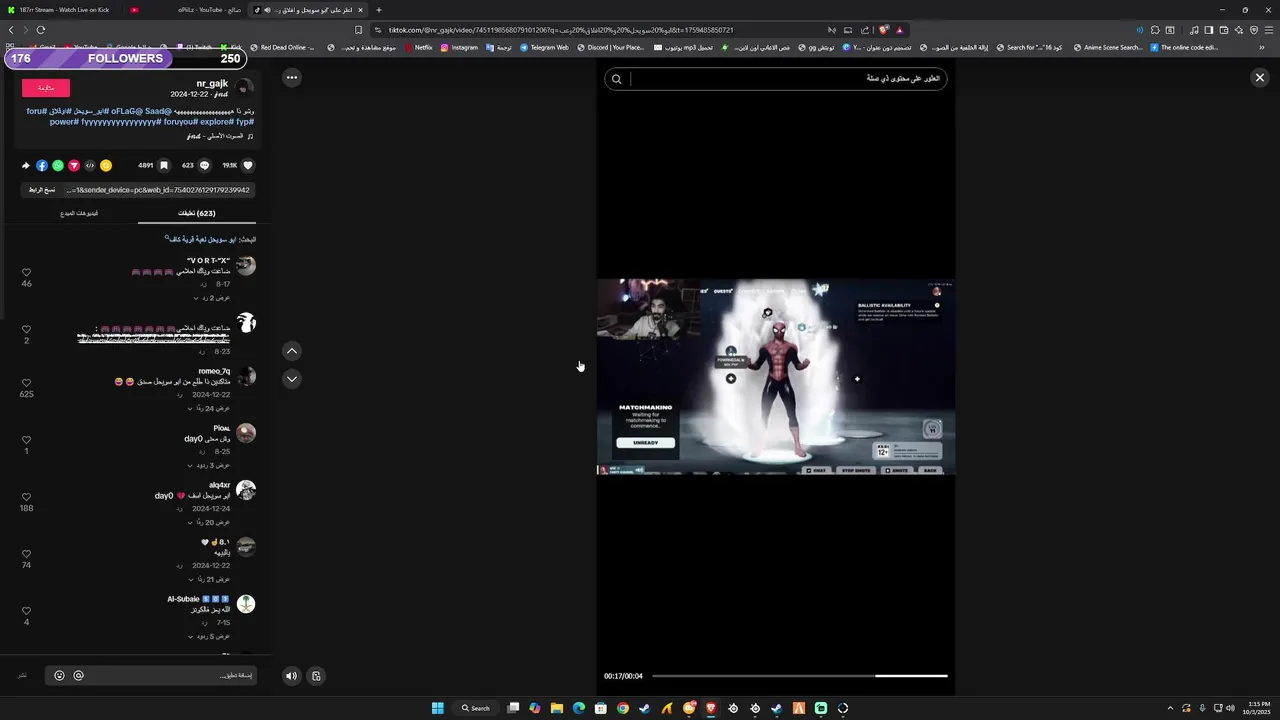Viewport: 1280px width, 720px height.
Task: Like the comment with 74 likes
Action: [27, 554]
